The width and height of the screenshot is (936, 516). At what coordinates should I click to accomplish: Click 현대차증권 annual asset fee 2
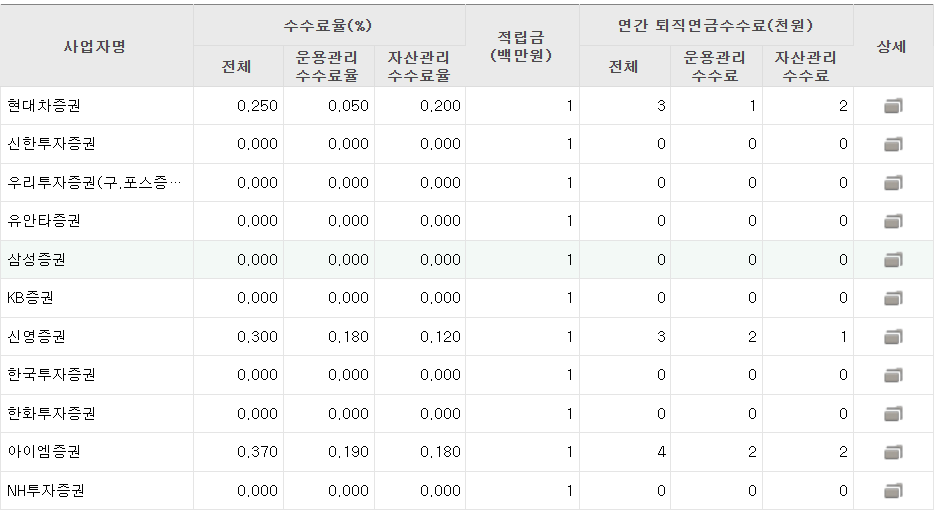pyautogui.click(x=843, y=106)
